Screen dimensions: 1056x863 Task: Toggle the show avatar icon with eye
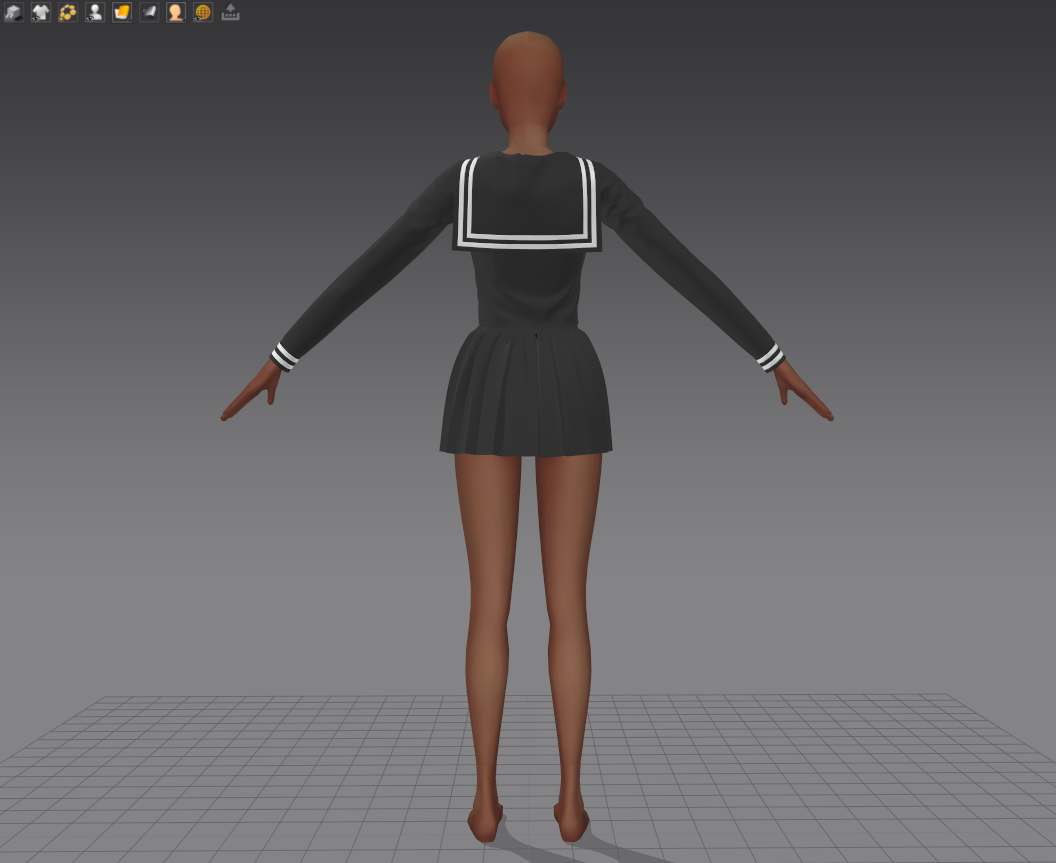click(94, 12)
